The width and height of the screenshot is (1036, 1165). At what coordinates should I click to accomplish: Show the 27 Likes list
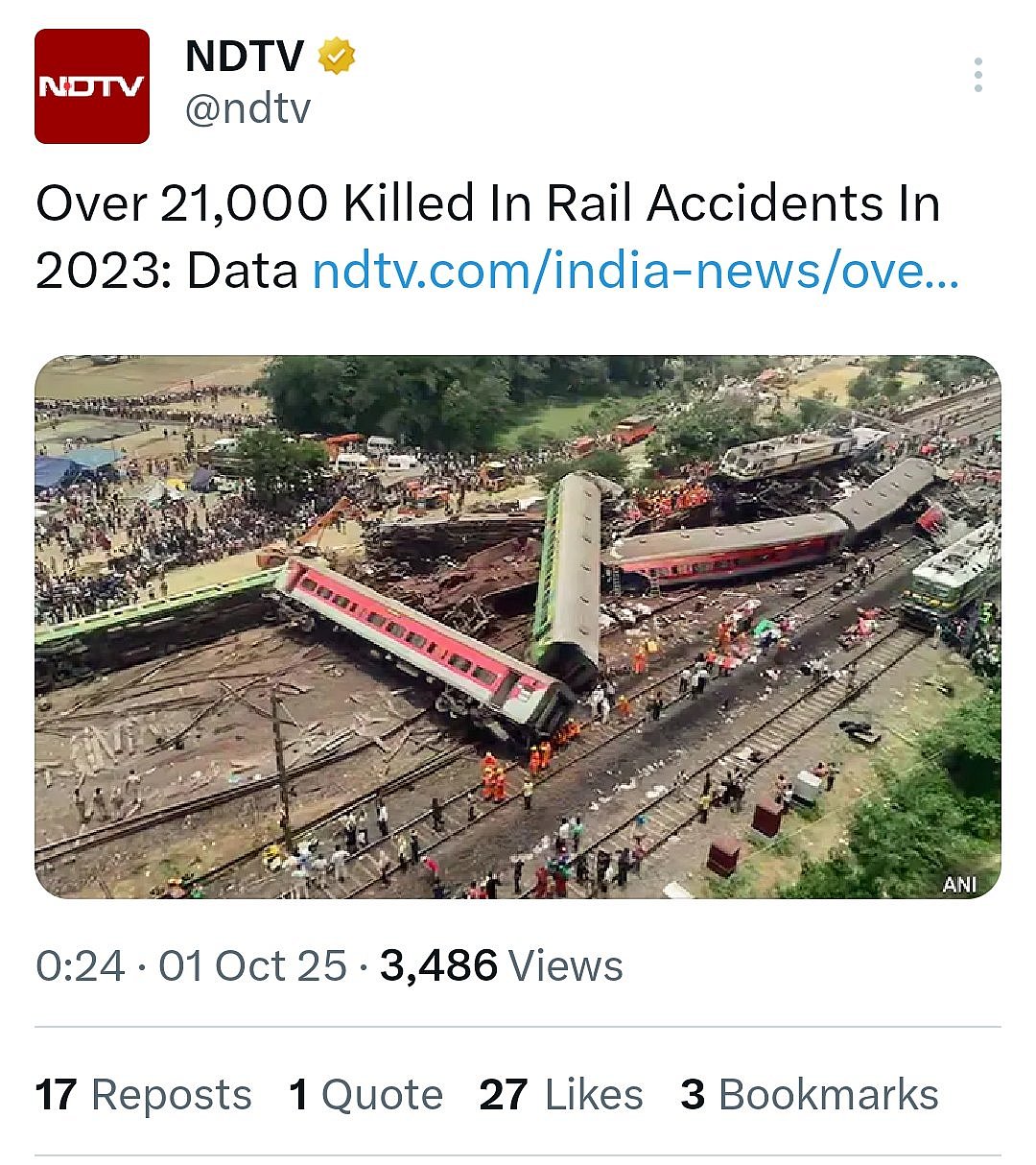[561, 1095]
